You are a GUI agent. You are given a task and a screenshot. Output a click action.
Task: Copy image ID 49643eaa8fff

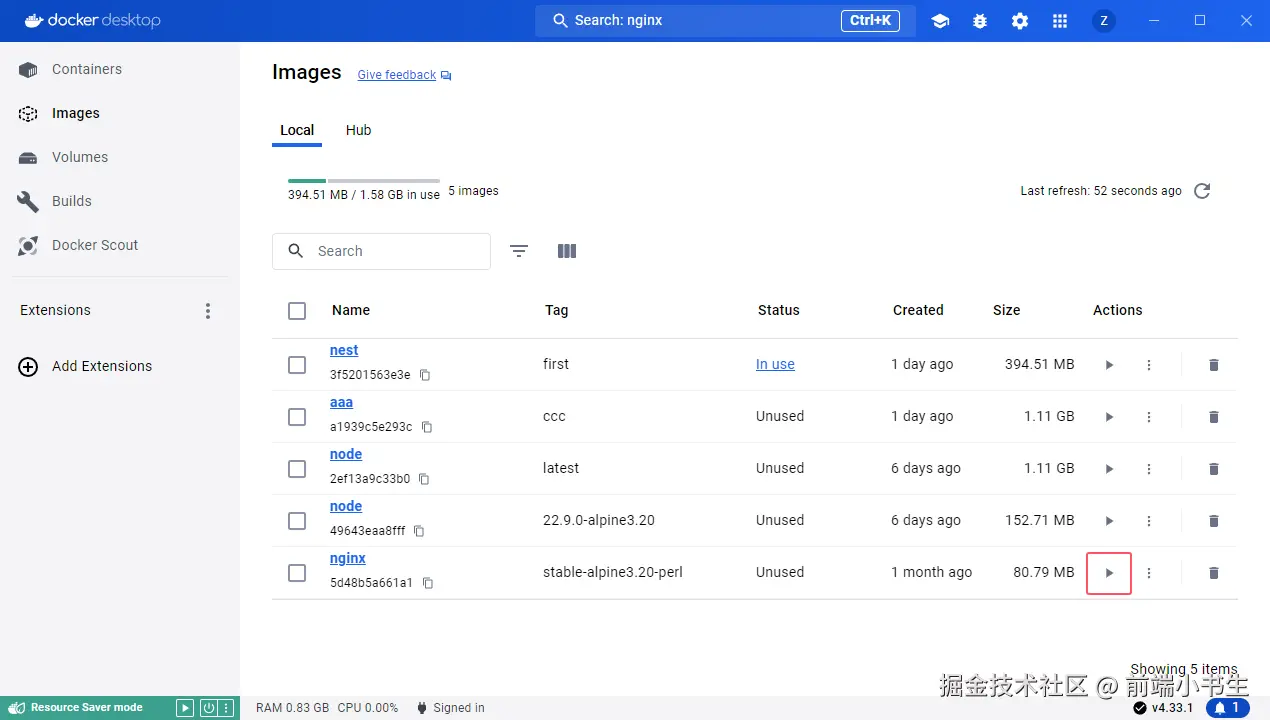tap(419, 531)
